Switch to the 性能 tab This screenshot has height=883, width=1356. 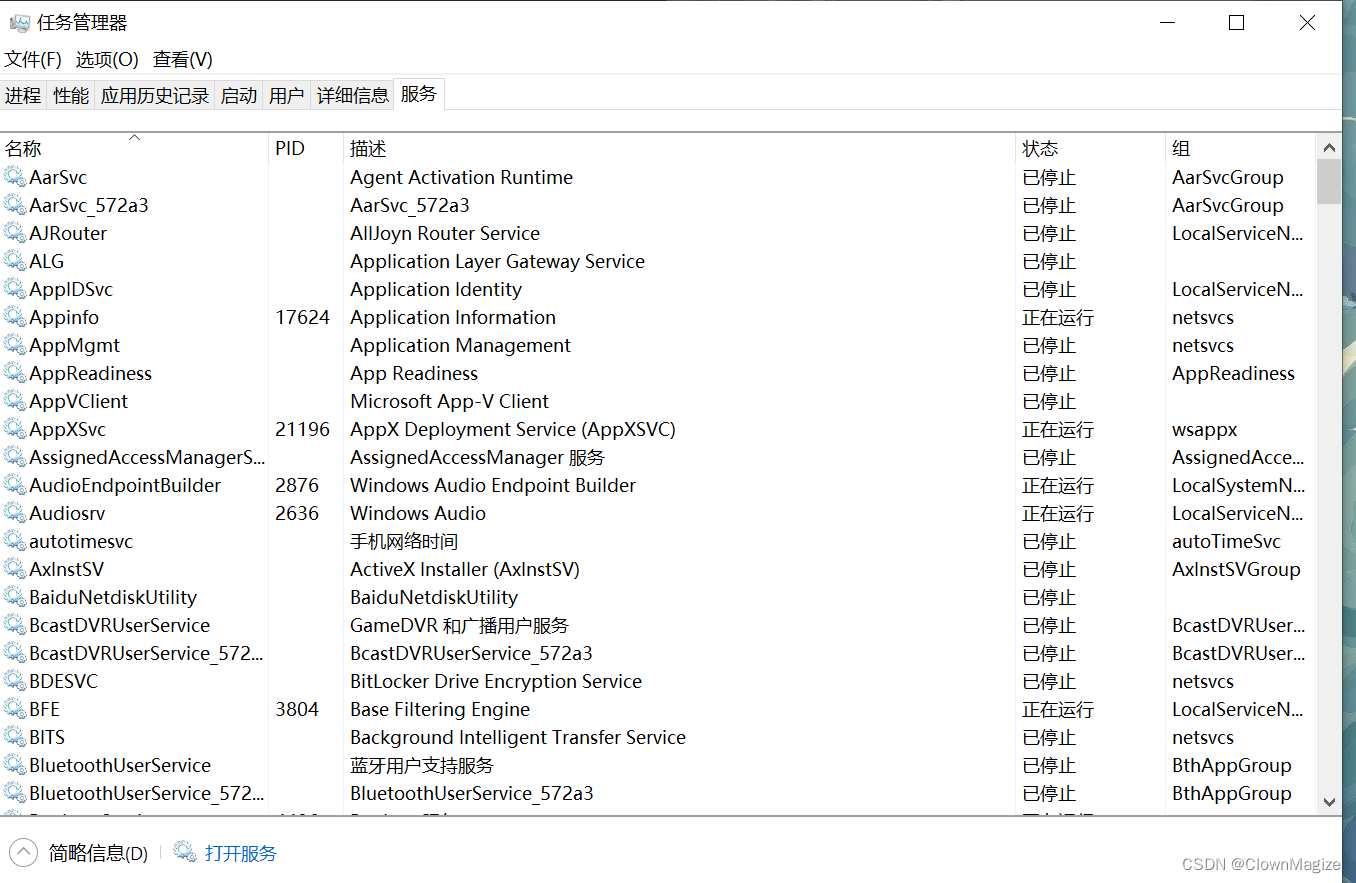pos(71,95)
